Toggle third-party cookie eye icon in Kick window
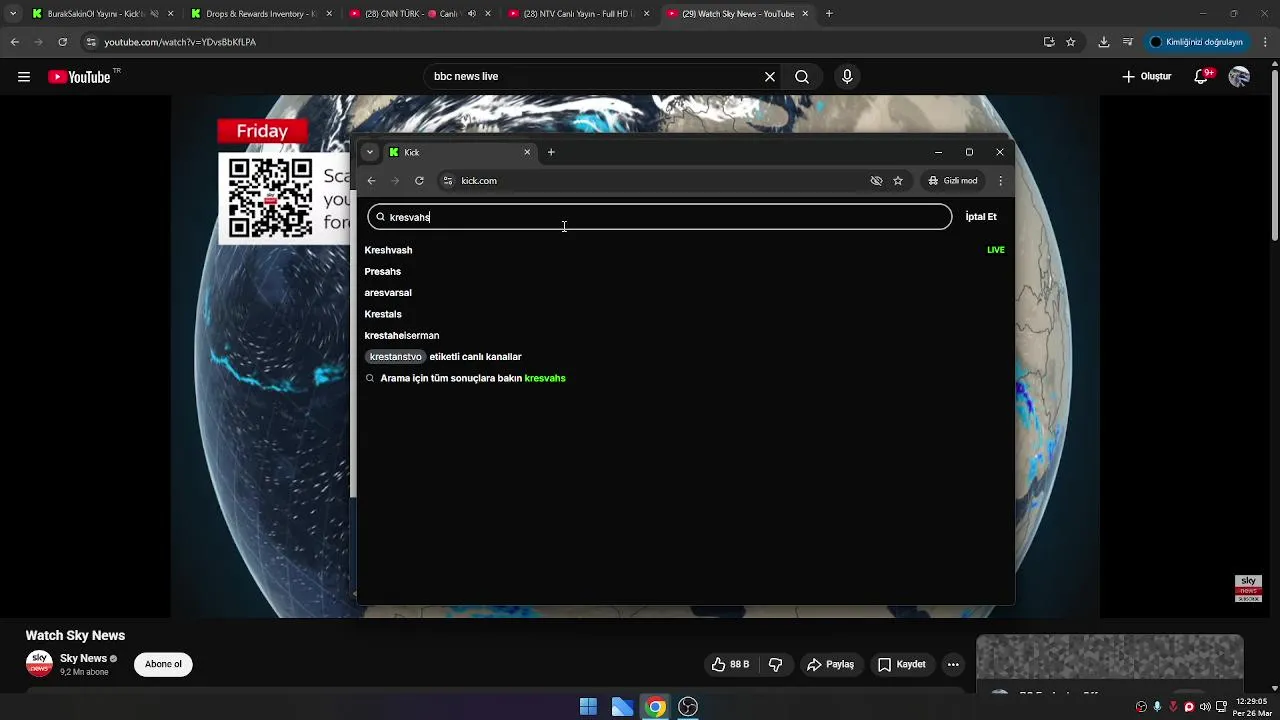The height and width of the screenshot is (720, 1280). 876,181
